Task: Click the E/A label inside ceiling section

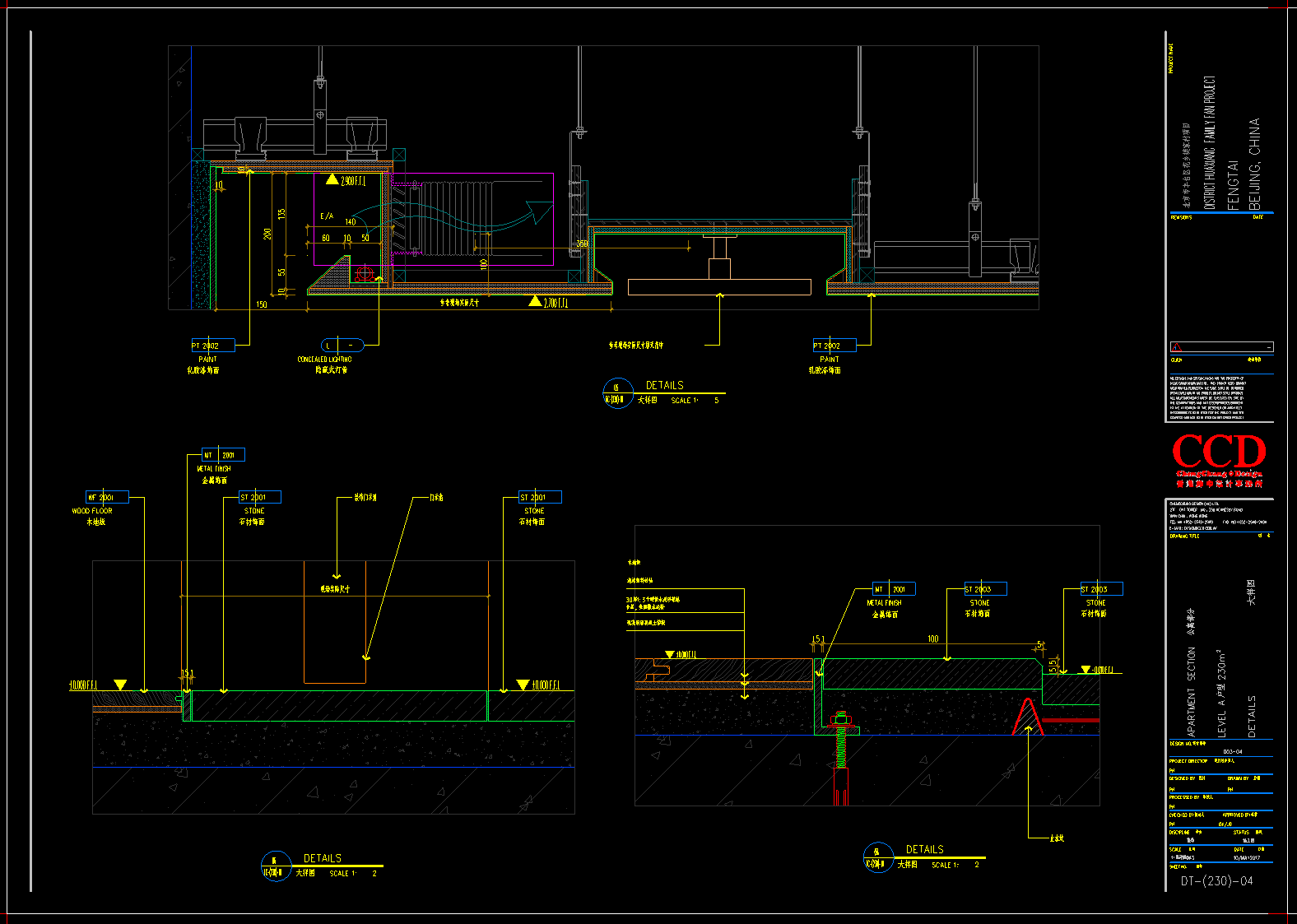Action: (327, 216)
